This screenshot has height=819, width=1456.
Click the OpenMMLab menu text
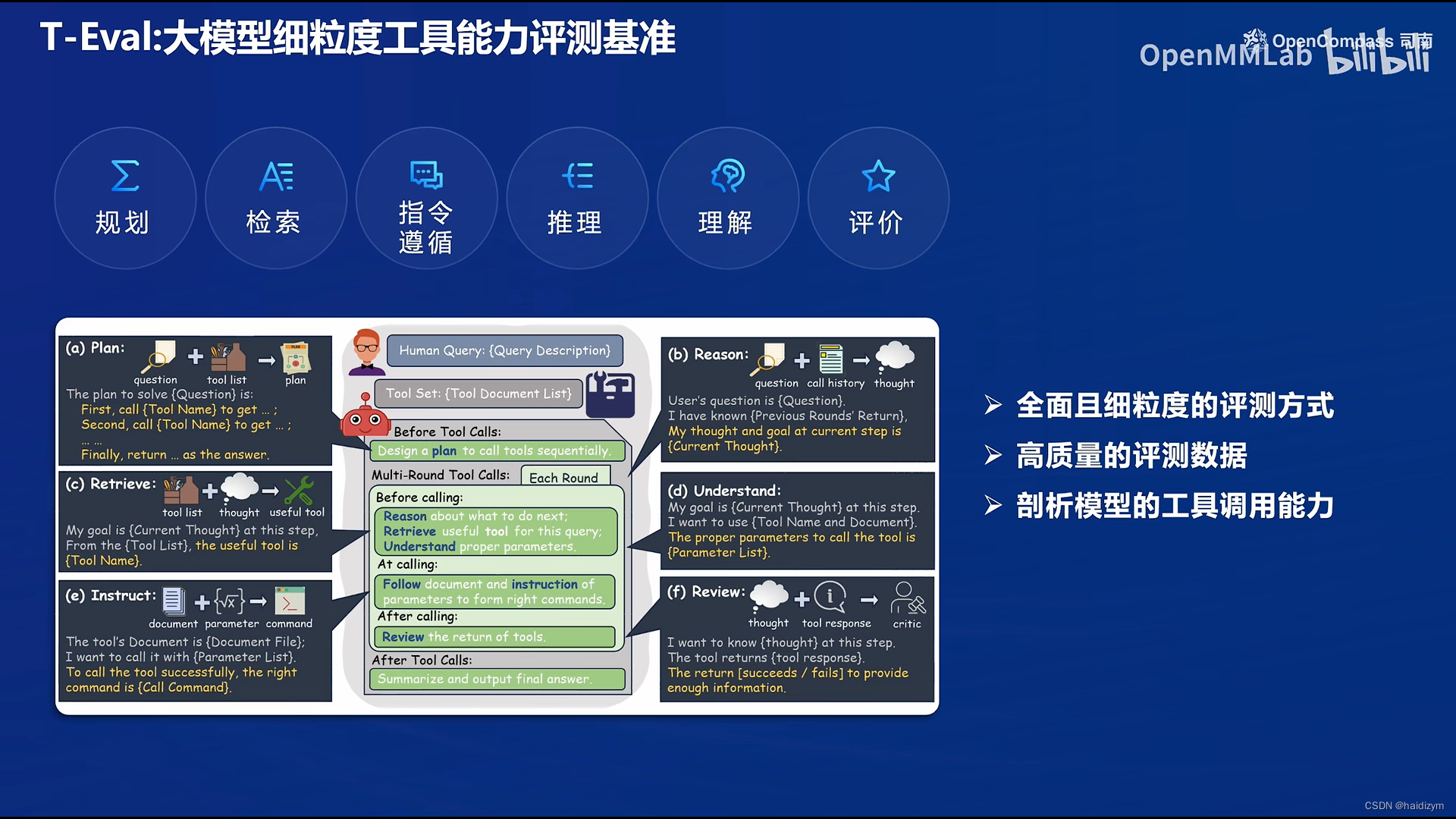1225,55
